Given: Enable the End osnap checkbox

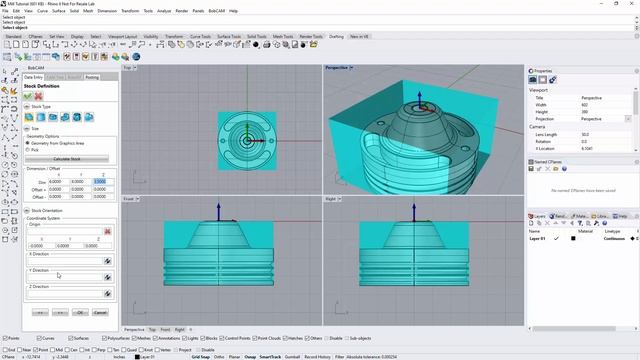Looking at the screenshot, I should pyautogui.click(x=5, y=350).
